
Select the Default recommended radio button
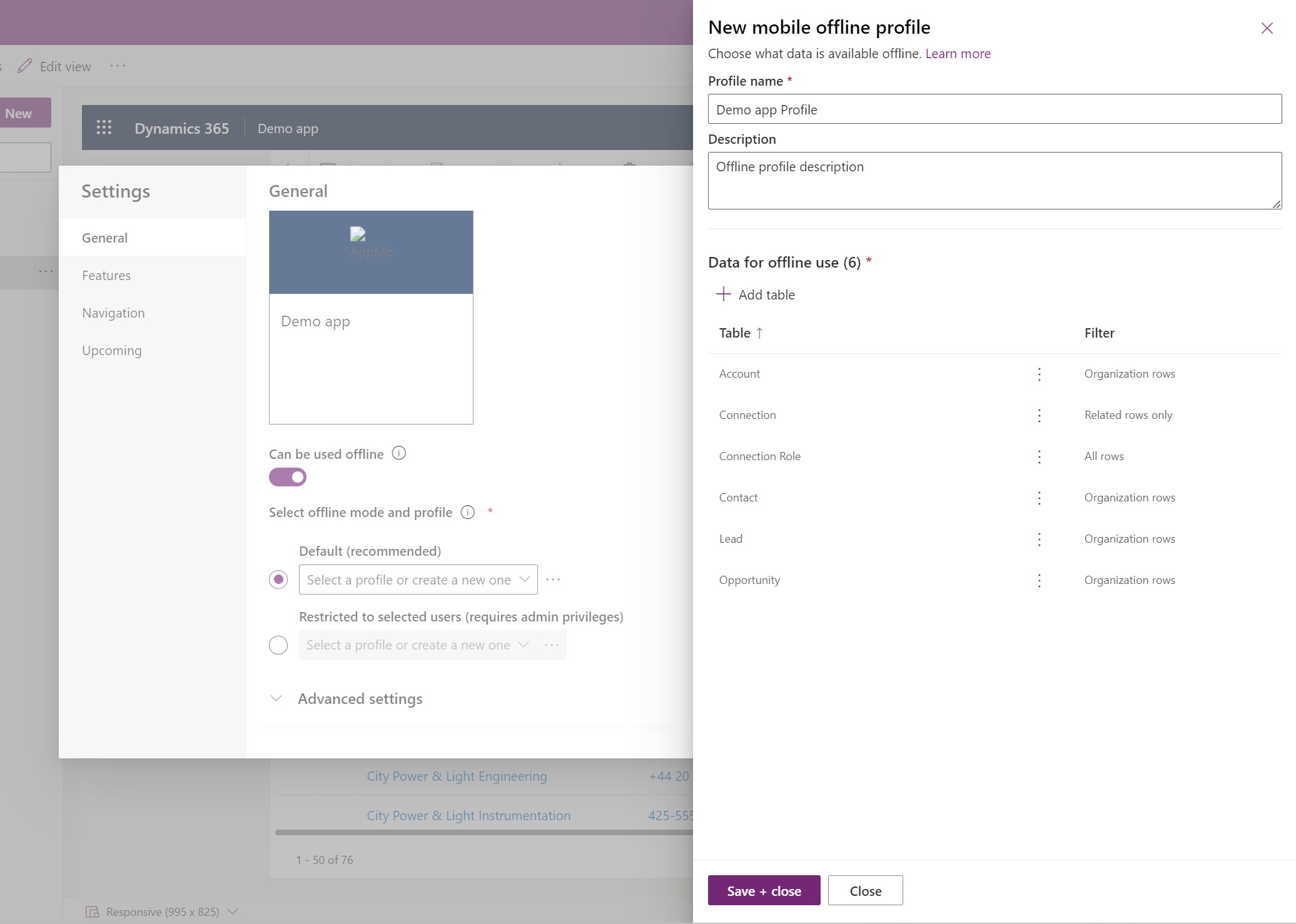[x=279, y=578]
